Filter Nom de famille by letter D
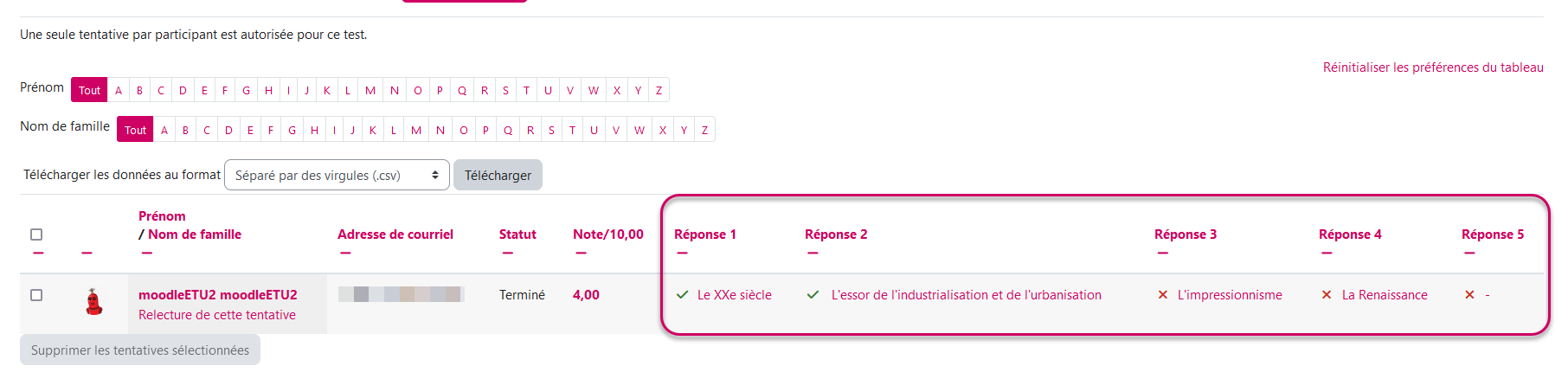The height and width of the screenshot is (379, 1568). pos(228,130)
